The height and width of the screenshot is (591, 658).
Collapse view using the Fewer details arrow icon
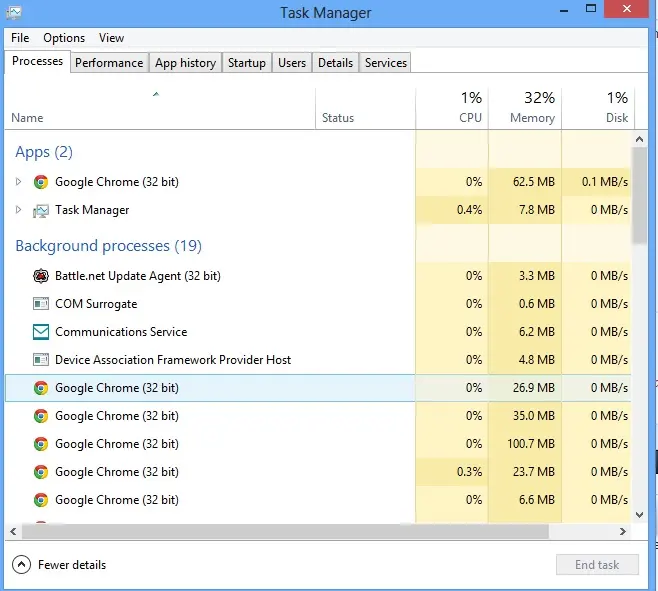[x=21, y=565]
